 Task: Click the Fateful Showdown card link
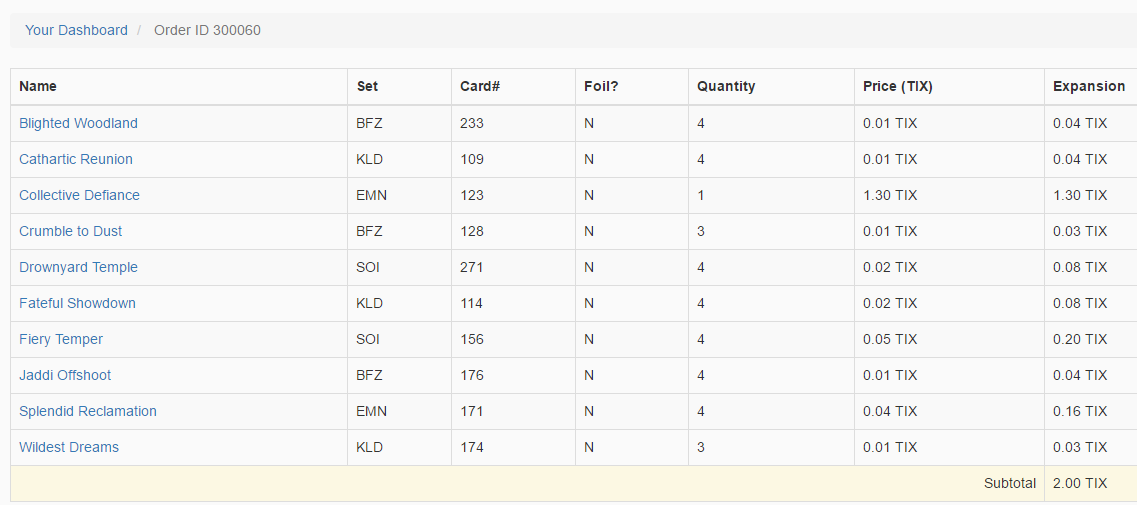point(77,303)
